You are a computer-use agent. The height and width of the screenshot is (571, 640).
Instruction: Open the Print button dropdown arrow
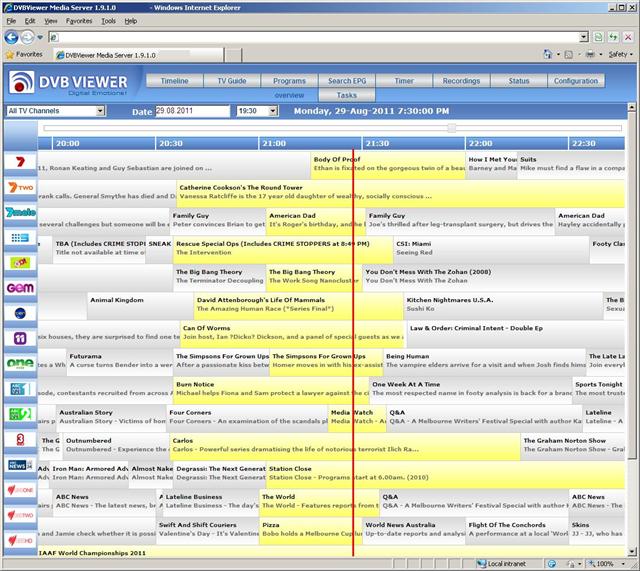(x=600, y=54)
